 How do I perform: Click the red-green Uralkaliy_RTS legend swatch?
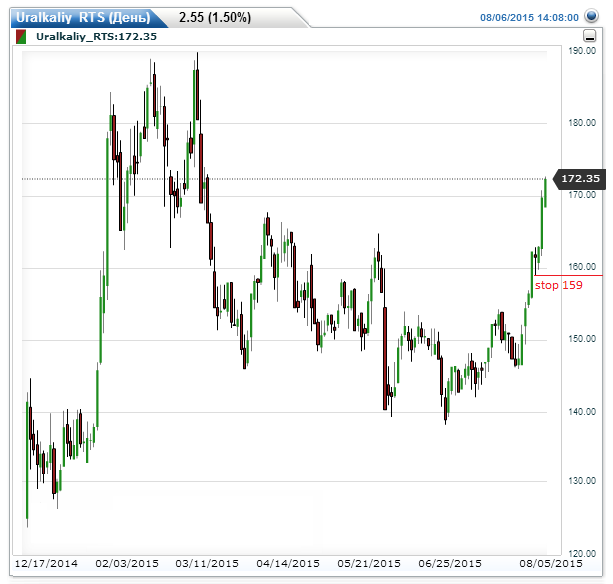point(21,37)
